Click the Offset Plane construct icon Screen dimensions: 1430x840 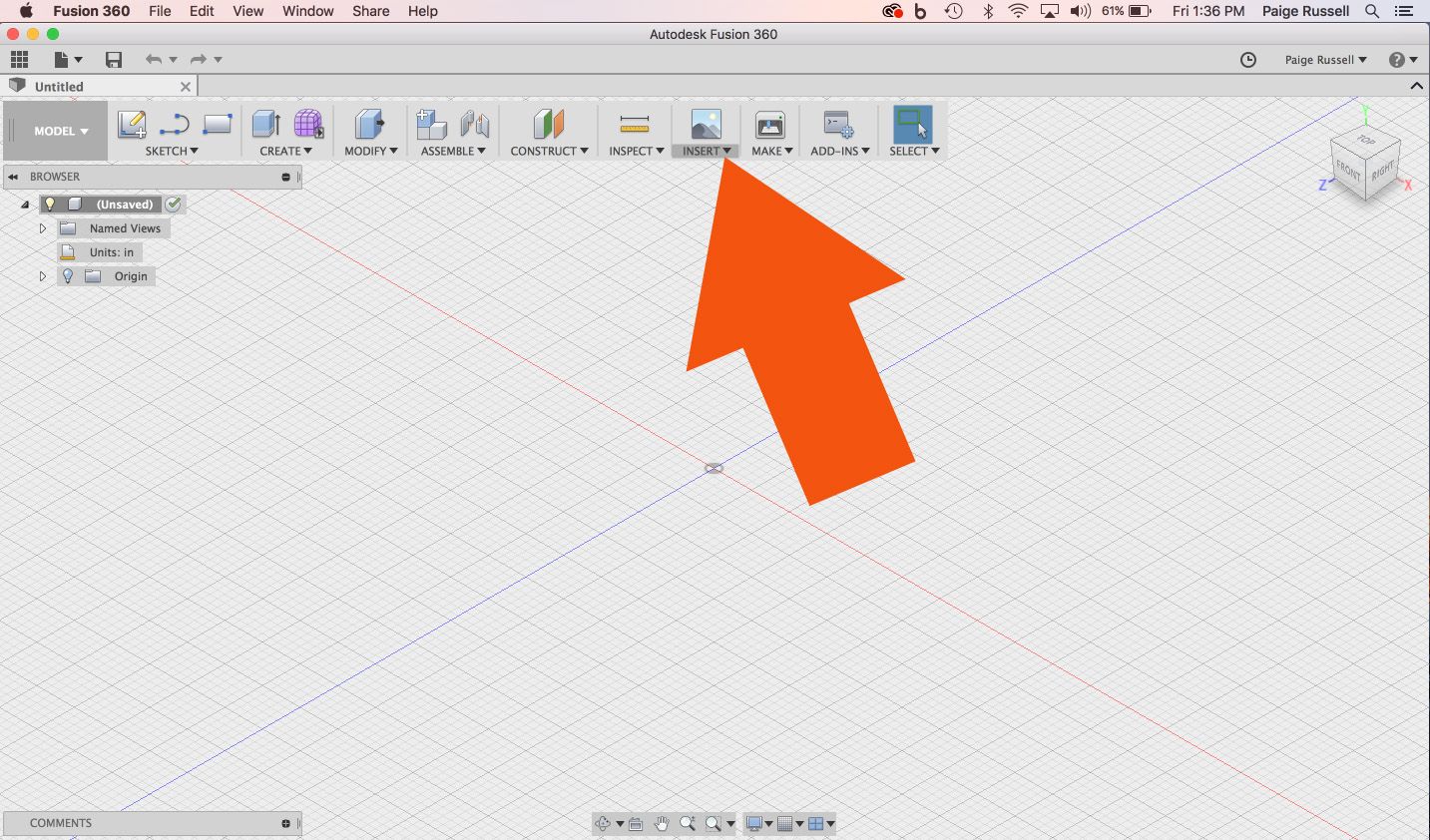click(548, 125)
